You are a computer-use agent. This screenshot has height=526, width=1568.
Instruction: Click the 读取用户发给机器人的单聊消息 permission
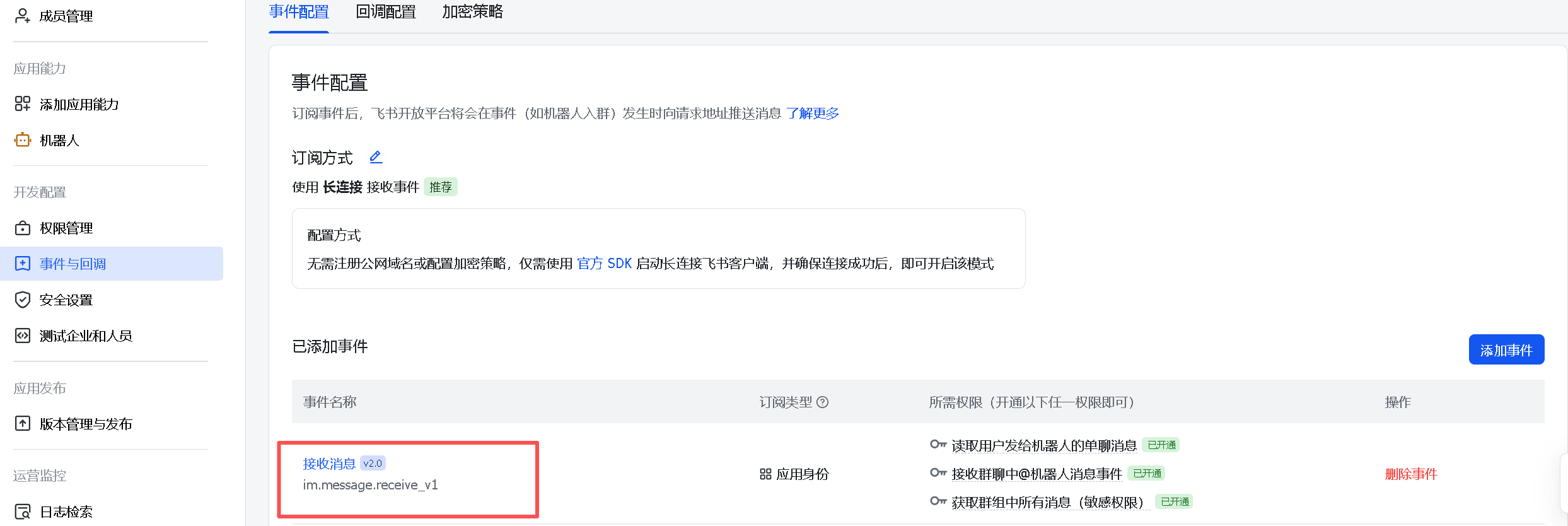click(1044, 445)
